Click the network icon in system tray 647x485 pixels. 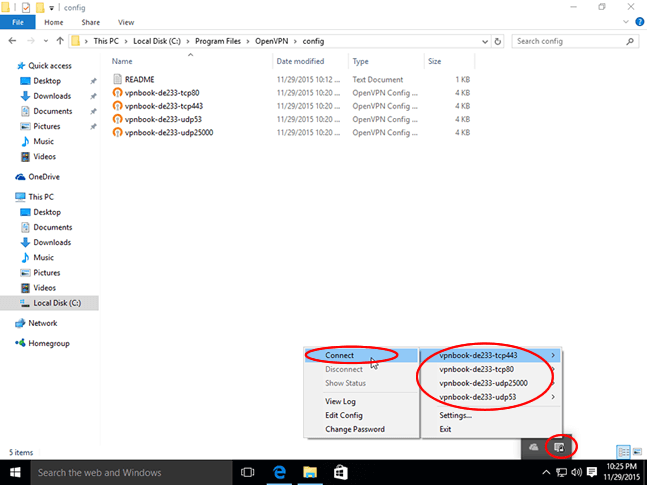561,472
